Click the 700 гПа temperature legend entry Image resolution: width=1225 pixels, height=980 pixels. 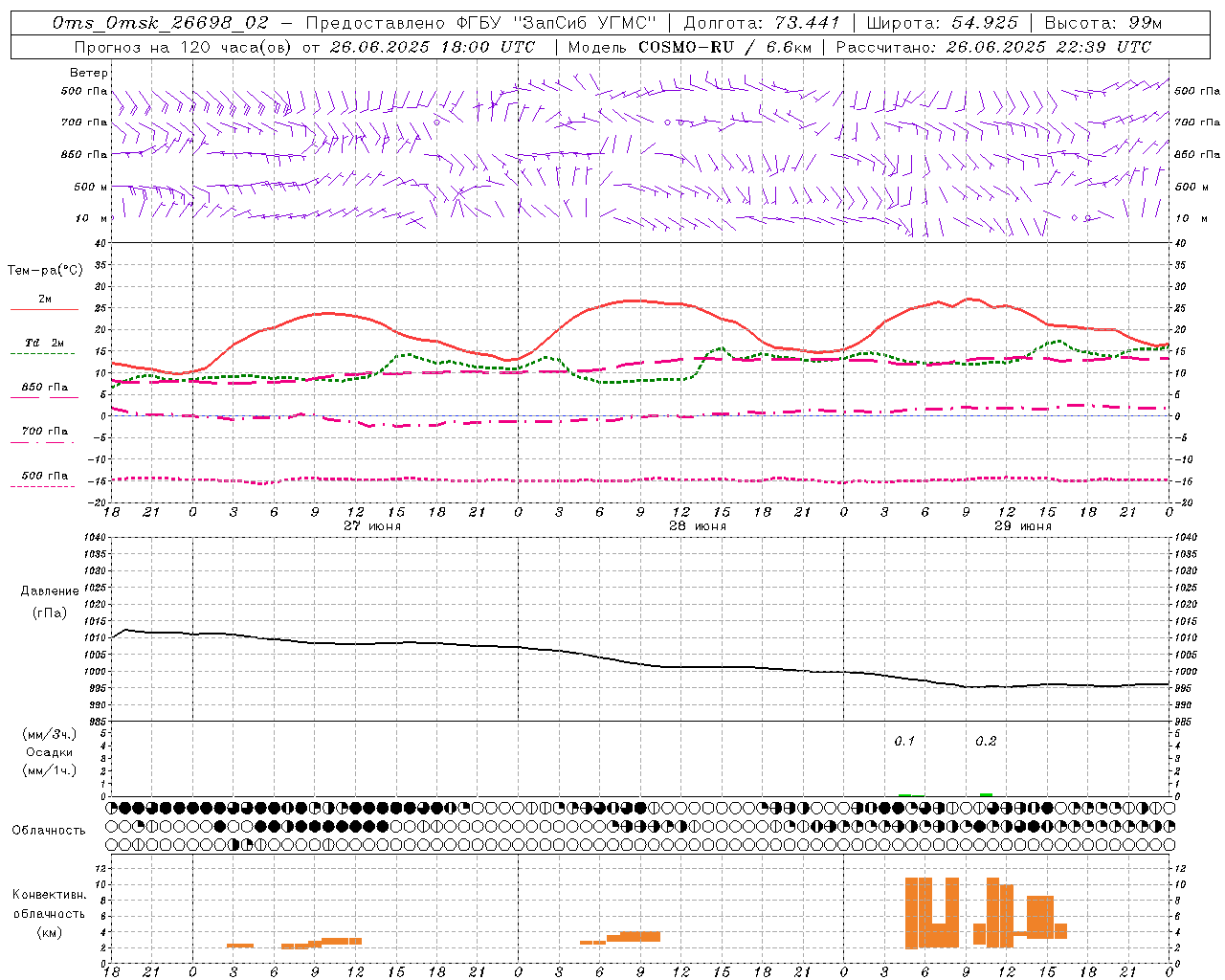pyautogui.click(x=44, y=432)
